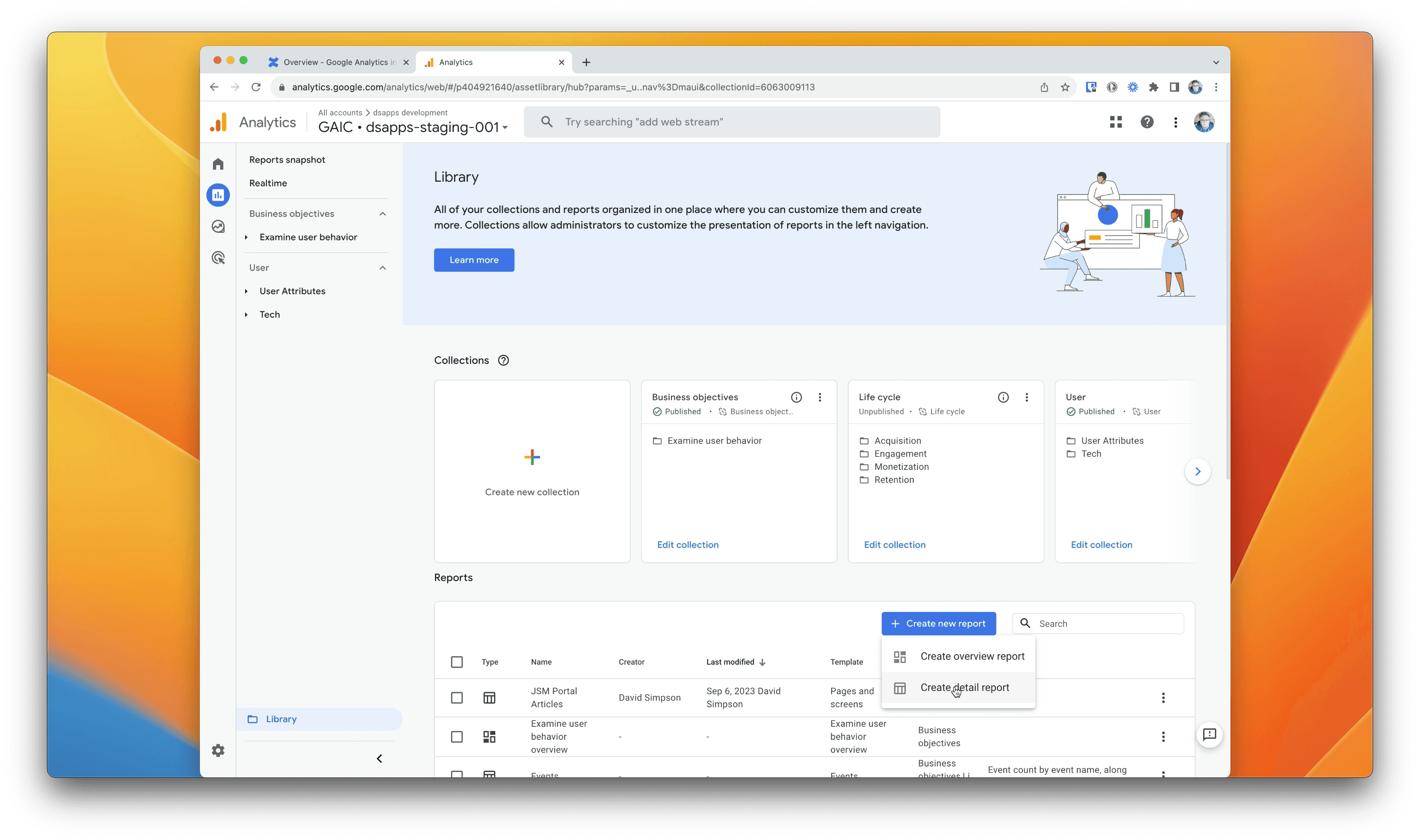Open Chrome three-dot menu

1216,87
